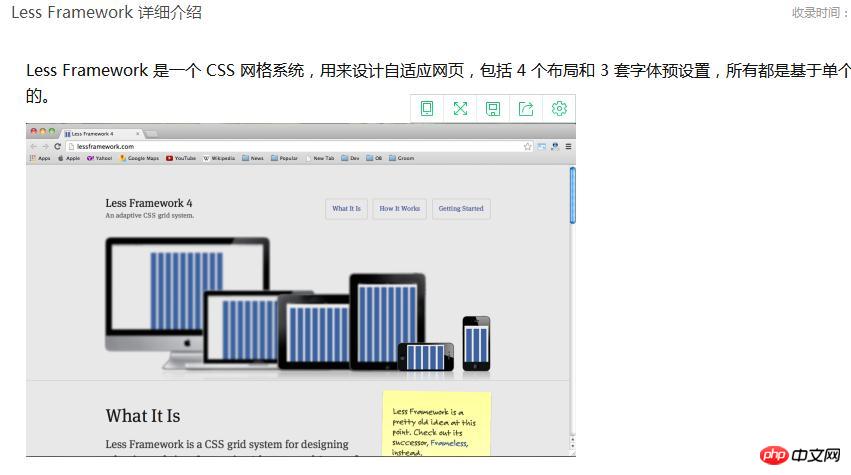Click An adaptive CSS grid system subtitle
This screenshot has width=851, height=475.
pos(149,216)
